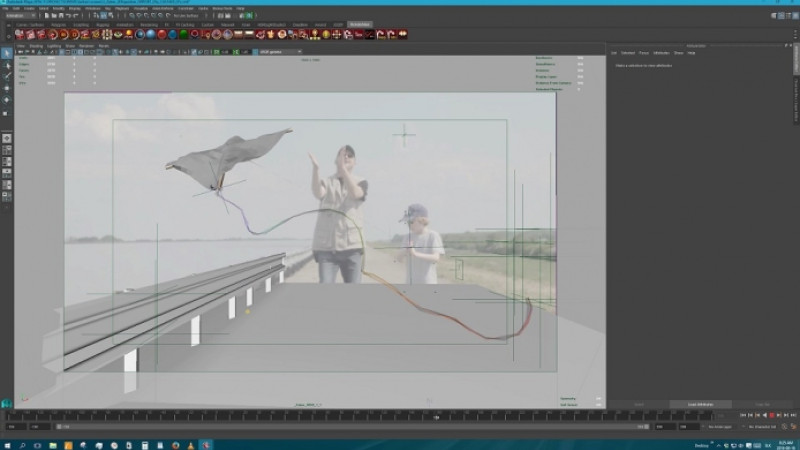800x450 pixels.
Task: Switch to the Polygons shelf tab
Action: point(58,24)
